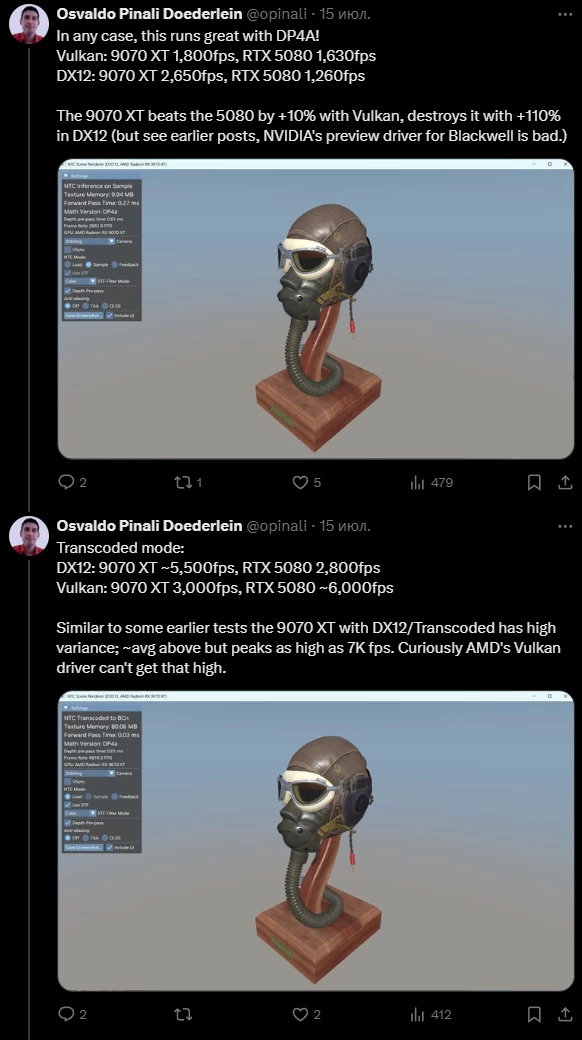Expand Orbiting camera dropdown in first image
582x1040 pixels.
[90, 241]
